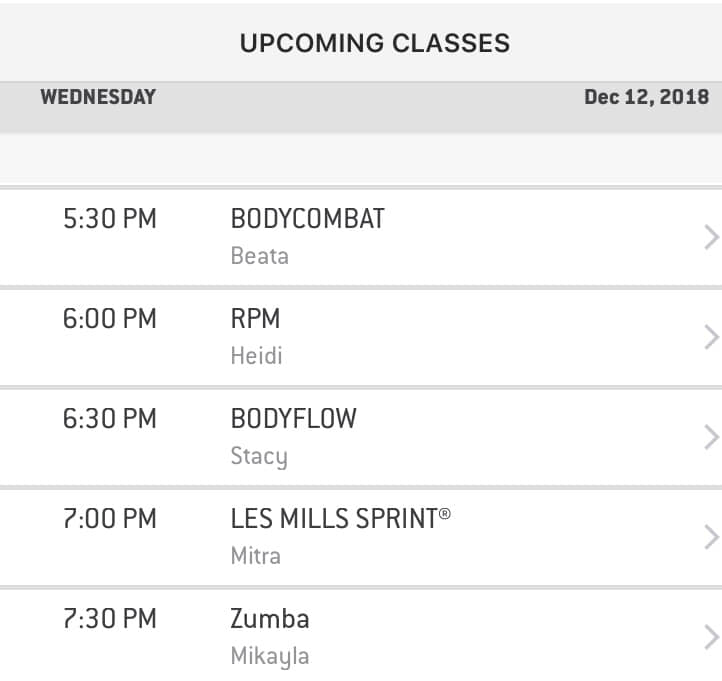Click the Upcoming Classes header title
The height and width of the screenshot is (681, 722).
pos(374,43)
